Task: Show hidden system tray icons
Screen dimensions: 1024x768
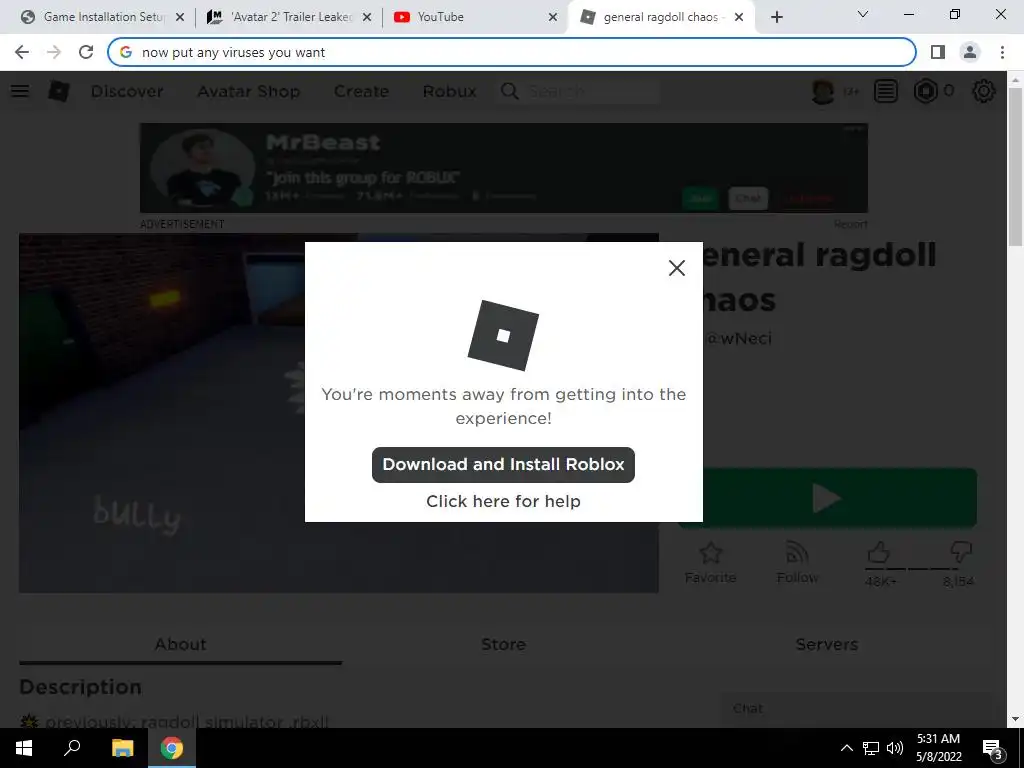Action: click(x=846, y=748)
